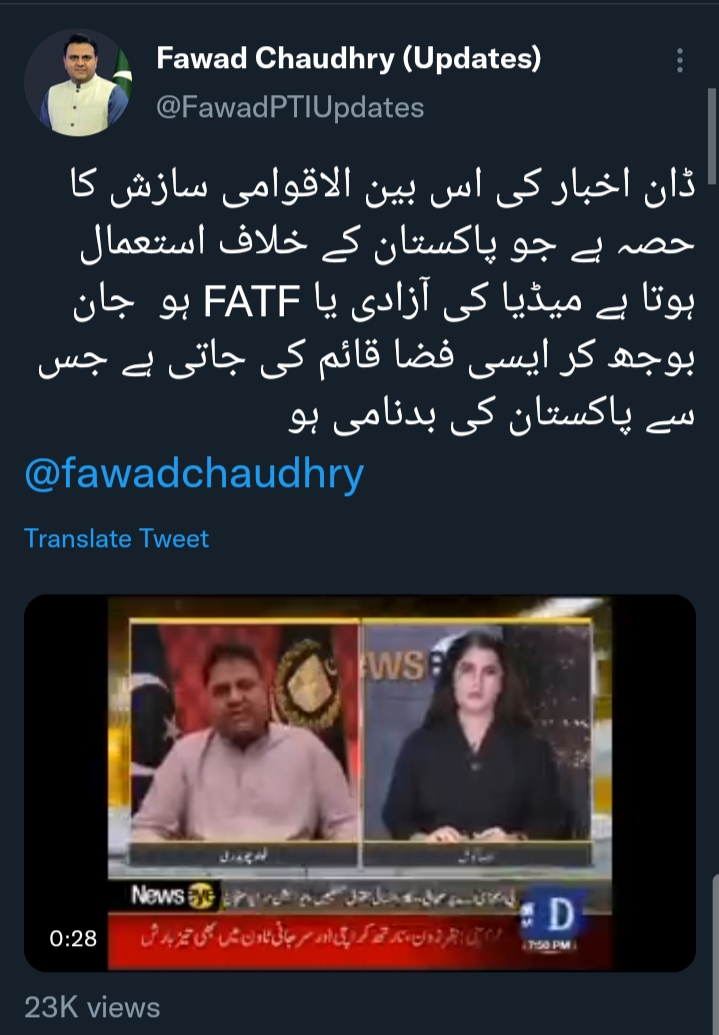This screenshot has height=1035, width=719.
Task: Open the three-dot more options menu
Action: pos(680,61)
